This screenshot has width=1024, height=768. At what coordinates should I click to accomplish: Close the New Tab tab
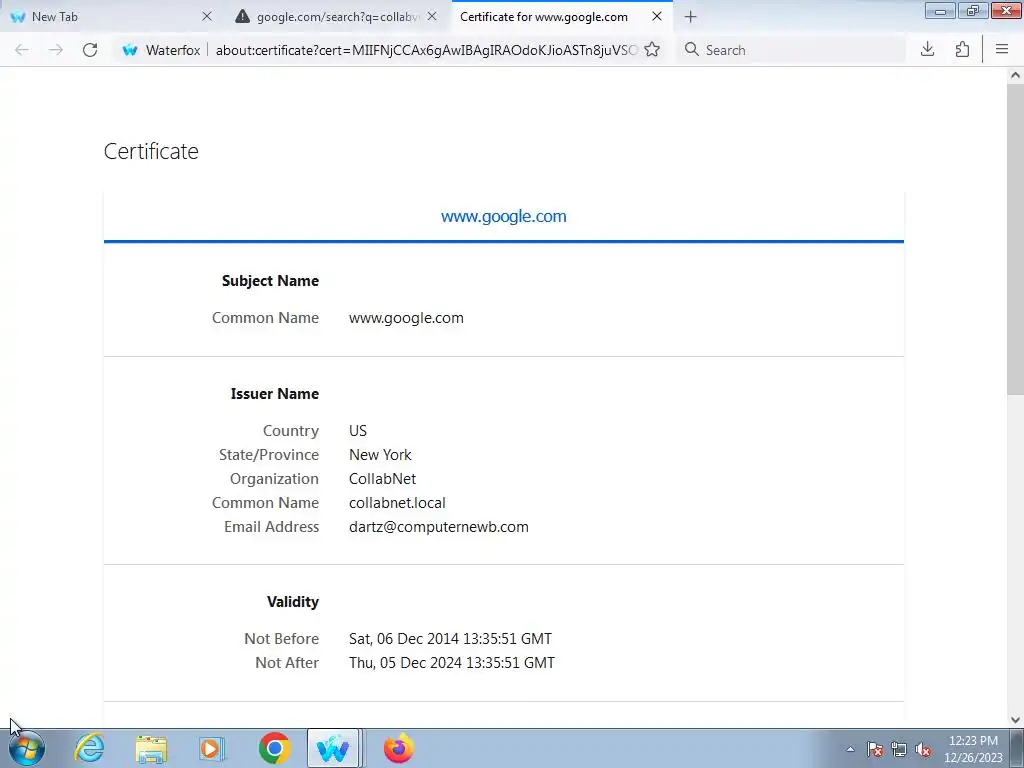click(207, 16)
